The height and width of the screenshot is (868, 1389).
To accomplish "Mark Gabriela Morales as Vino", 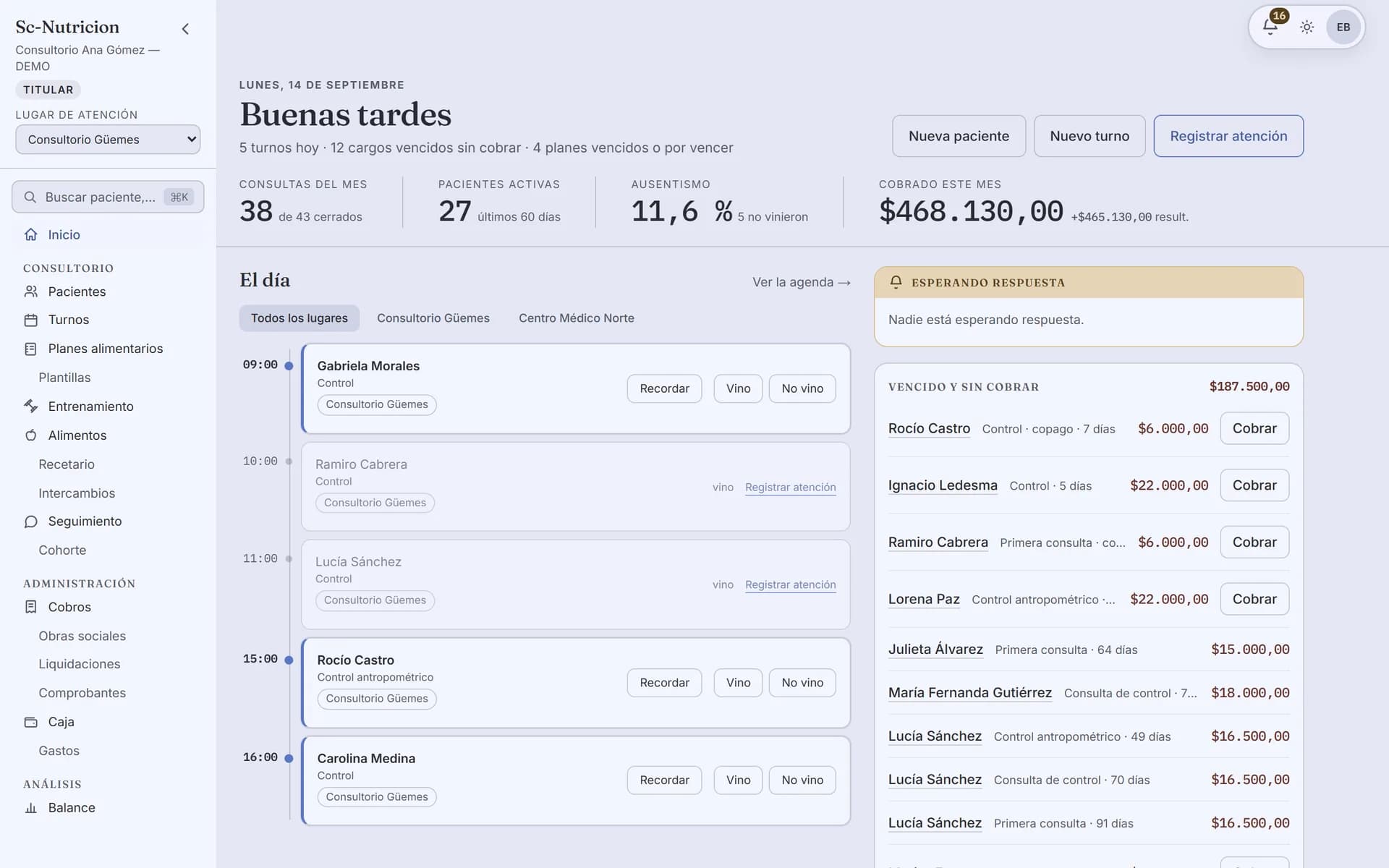I will coord(738,388).
